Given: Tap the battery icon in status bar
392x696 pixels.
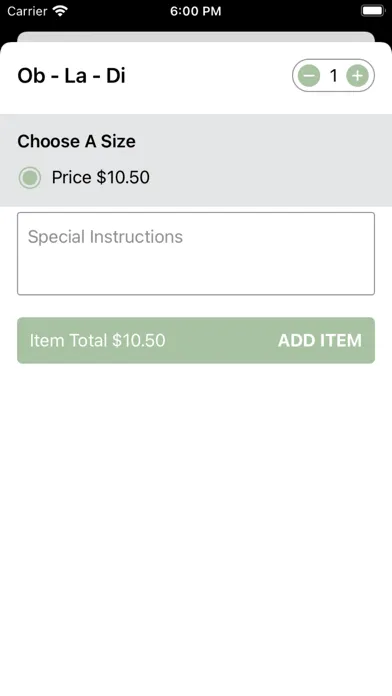Looking at the screenshot, I should 373,11.
